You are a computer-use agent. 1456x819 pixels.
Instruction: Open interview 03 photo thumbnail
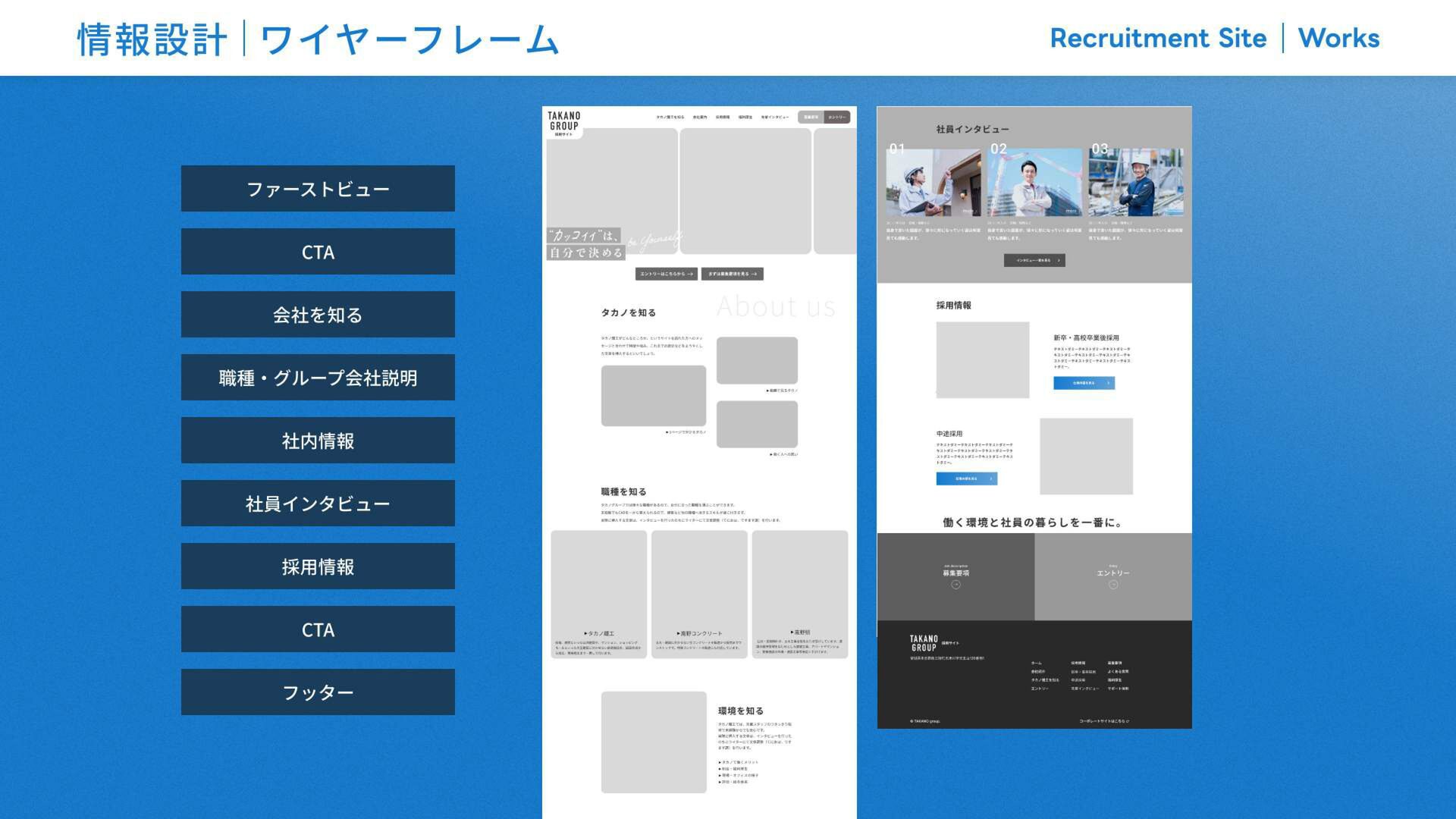[x=1135, y=183]
